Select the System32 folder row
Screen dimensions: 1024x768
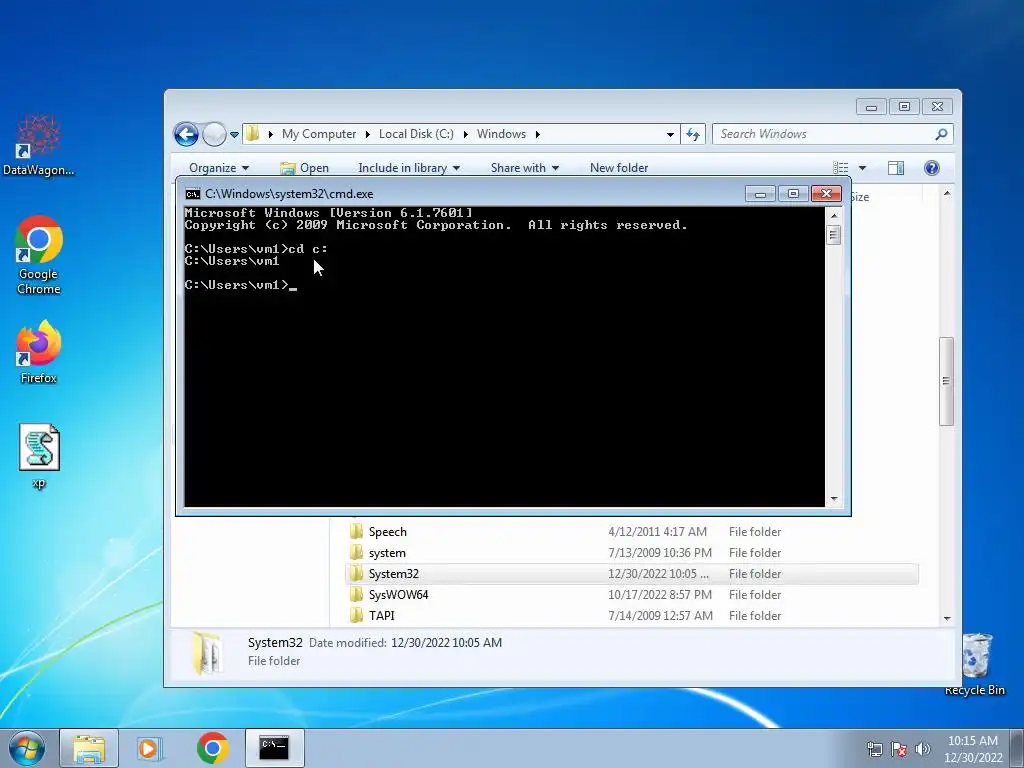(632, 573)
